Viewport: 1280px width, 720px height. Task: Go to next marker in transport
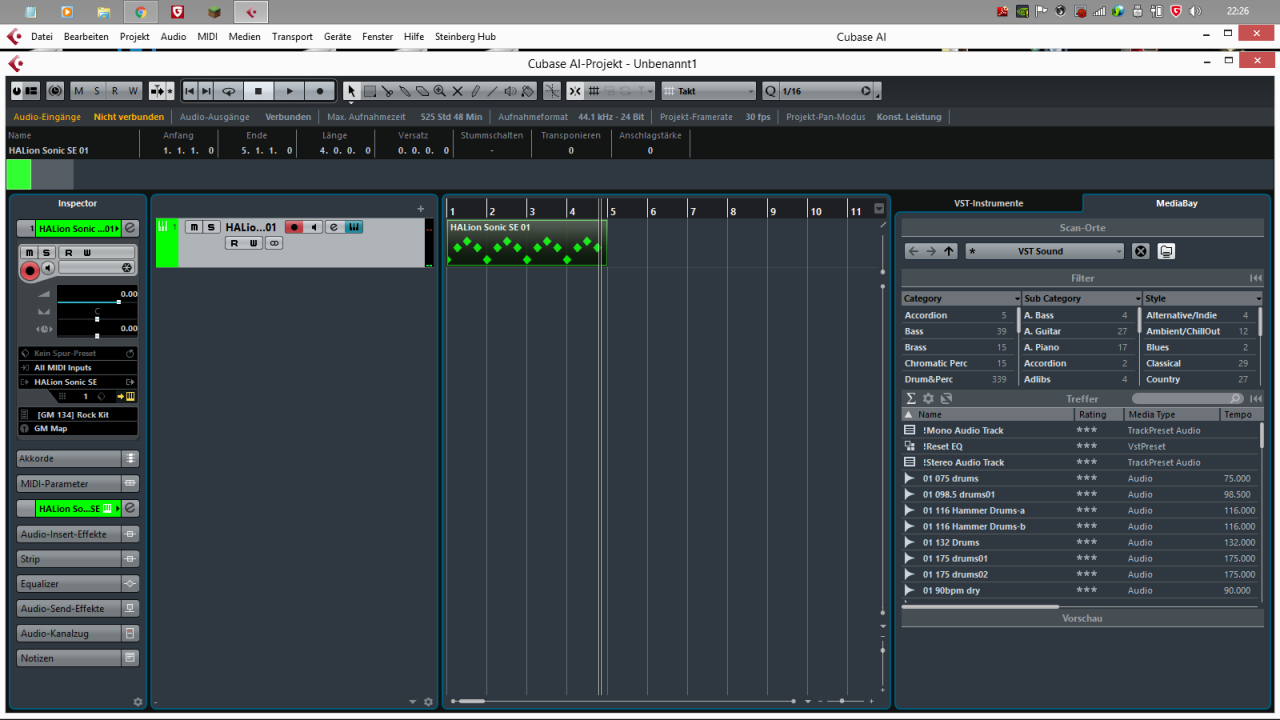click(x=206, y=91)
